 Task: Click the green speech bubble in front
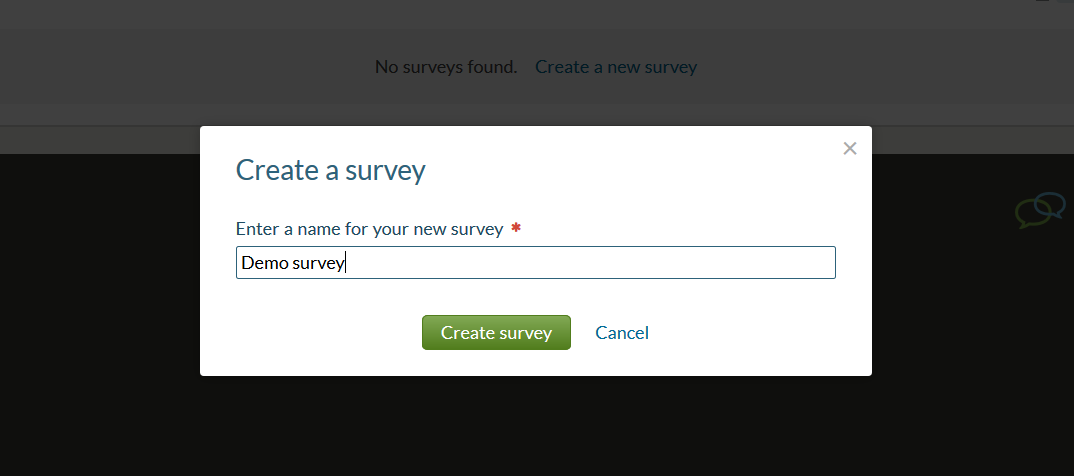(x=1033, y=214)
